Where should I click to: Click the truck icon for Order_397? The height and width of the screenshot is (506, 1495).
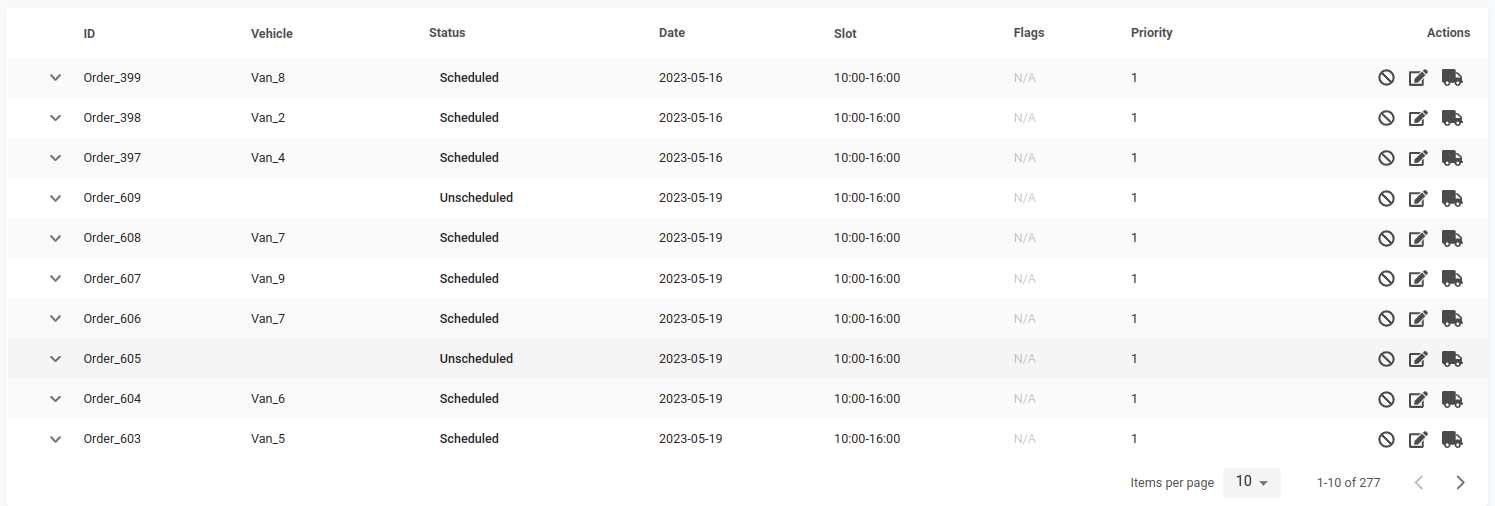[x=1452, y=158]
